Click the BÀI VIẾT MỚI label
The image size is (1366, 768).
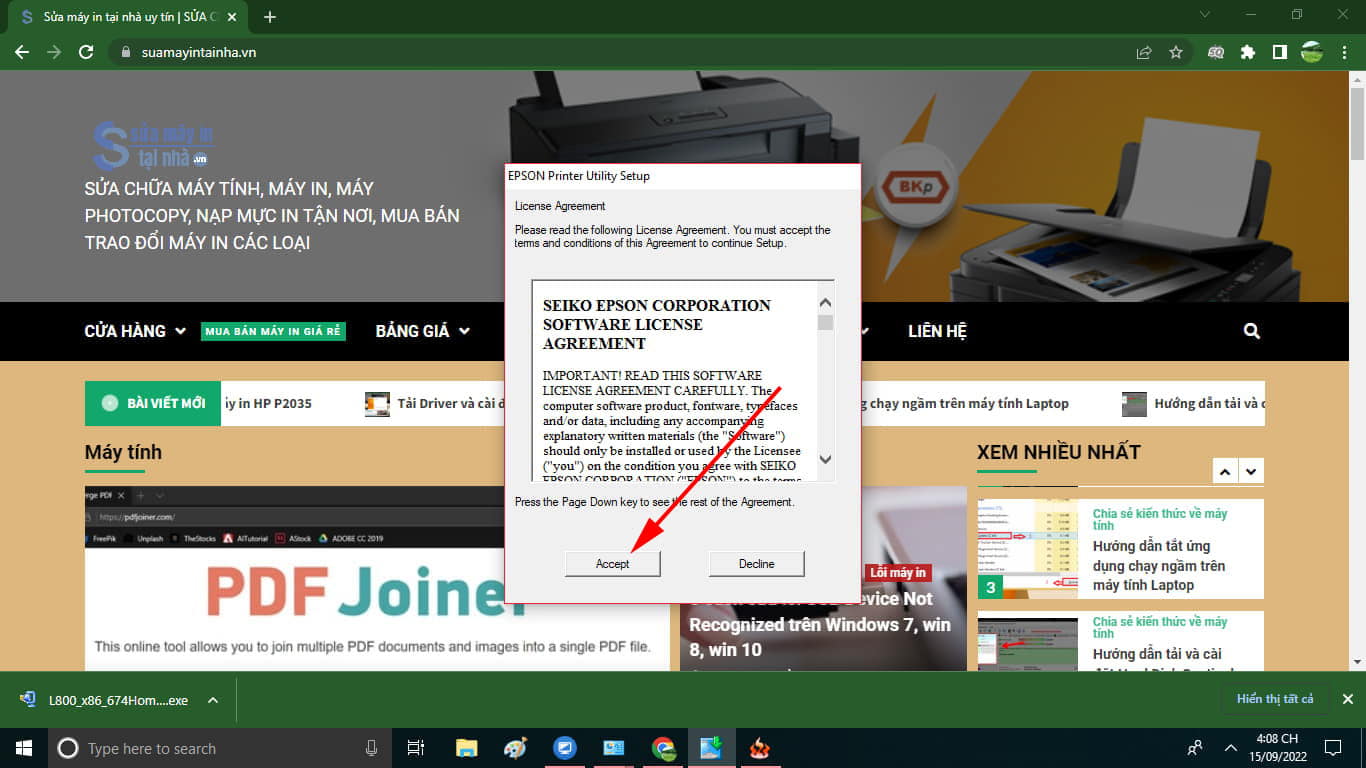153,403
